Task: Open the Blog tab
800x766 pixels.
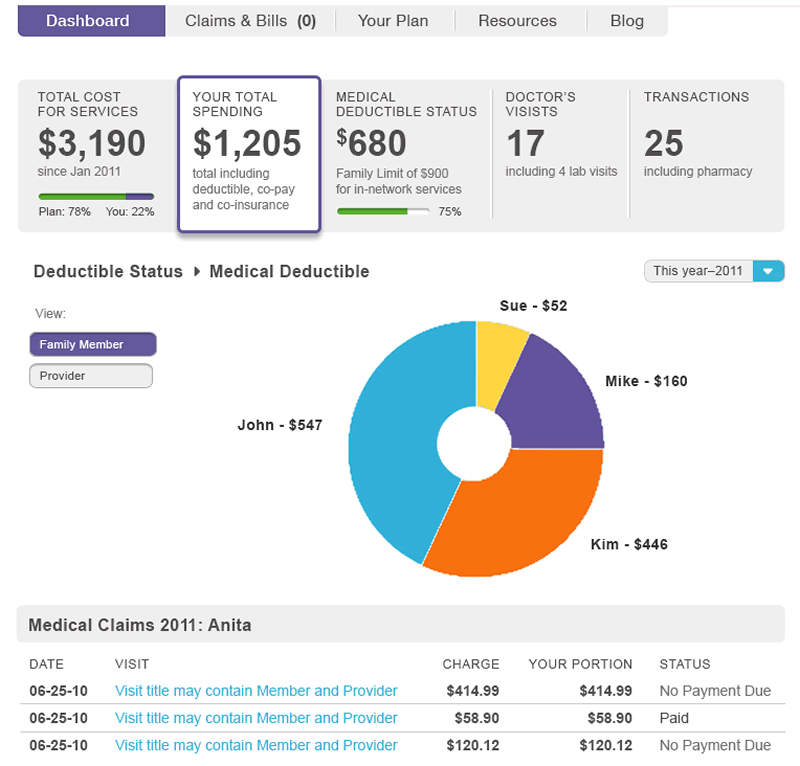Action: [627, 21]
